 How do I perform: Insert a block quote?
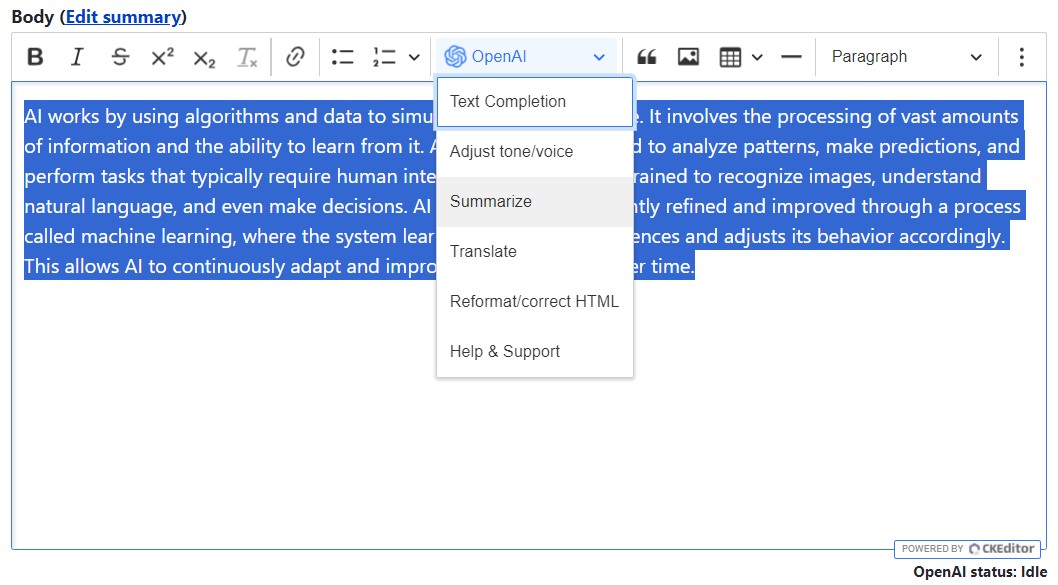coord(646,57)
